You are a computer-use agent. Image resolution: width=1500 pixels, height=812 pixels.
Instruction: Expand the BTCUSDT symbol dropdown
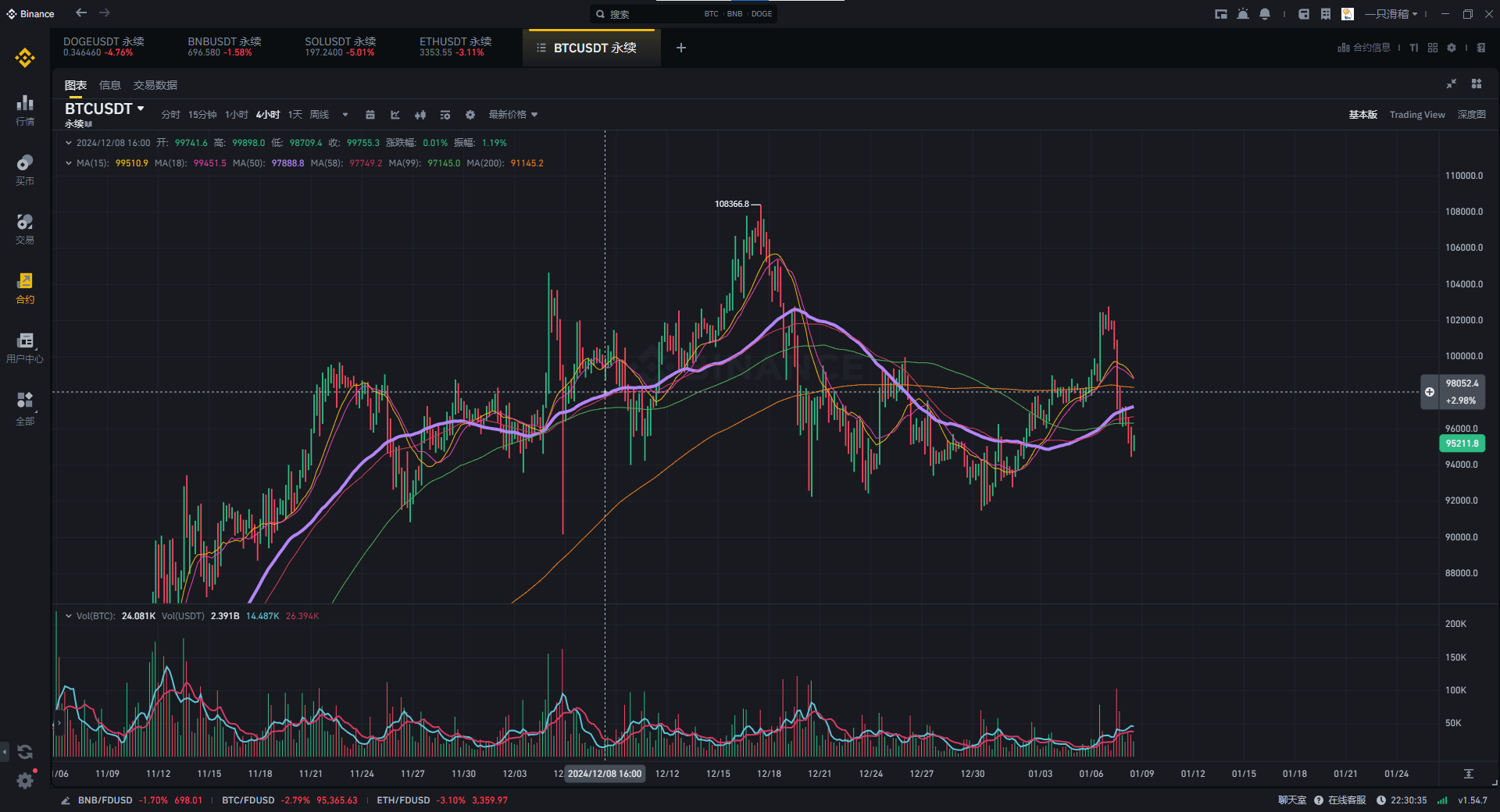141,109
